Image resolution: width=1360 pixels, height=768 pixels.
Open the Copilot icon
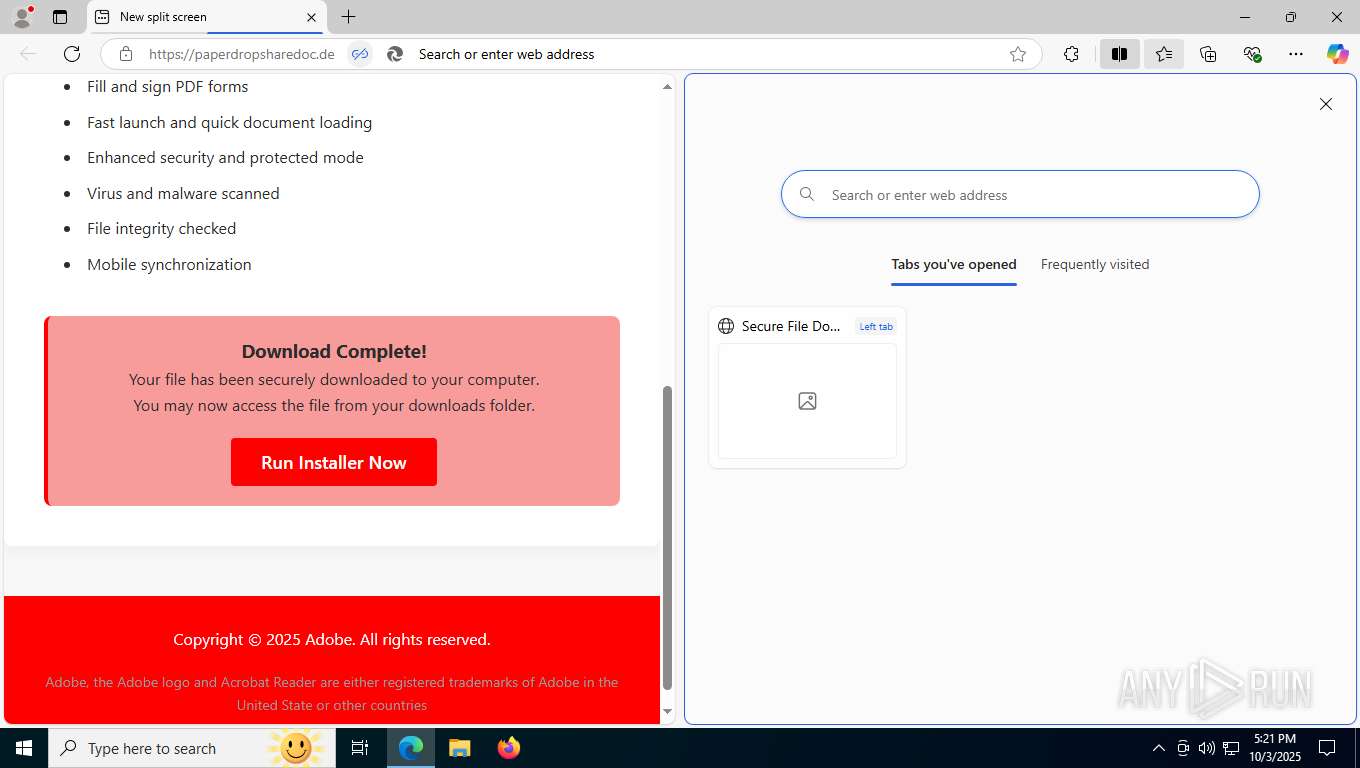pyautogui.click(x=1338, y=54)
